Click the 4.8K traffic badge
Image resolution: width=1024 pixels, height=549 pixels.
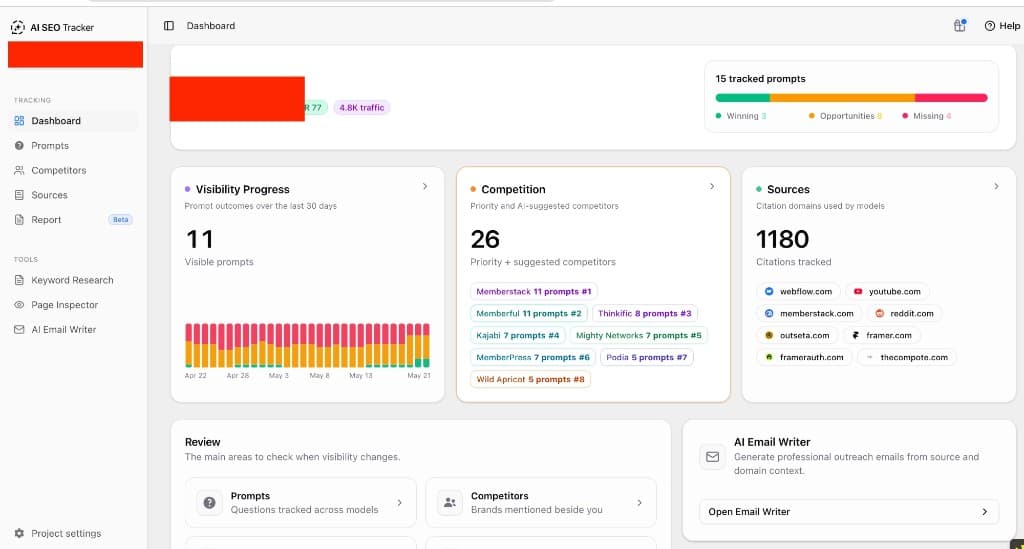pos(362,108)
